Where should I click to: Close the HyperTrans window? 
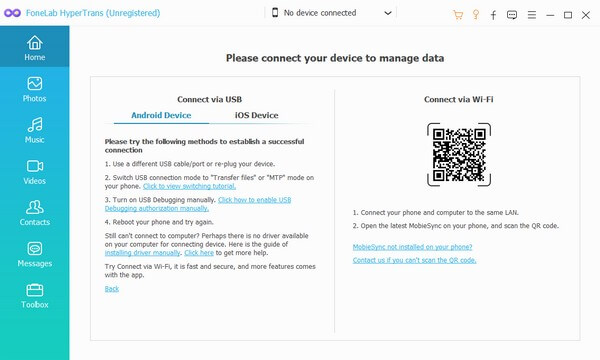[x=586, y=15]
